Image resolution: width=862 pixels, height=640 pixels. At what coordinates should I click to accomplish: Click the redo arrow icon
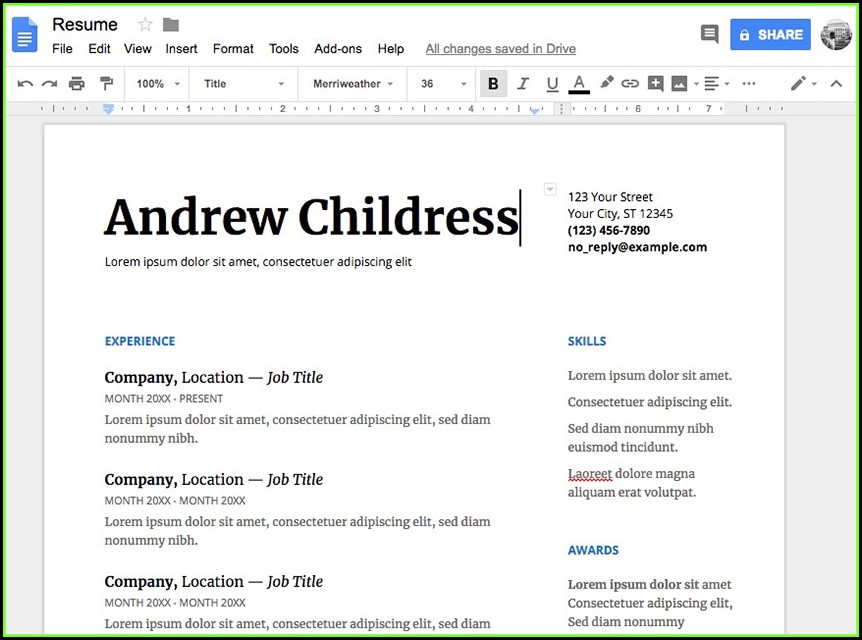coord(49,84)
